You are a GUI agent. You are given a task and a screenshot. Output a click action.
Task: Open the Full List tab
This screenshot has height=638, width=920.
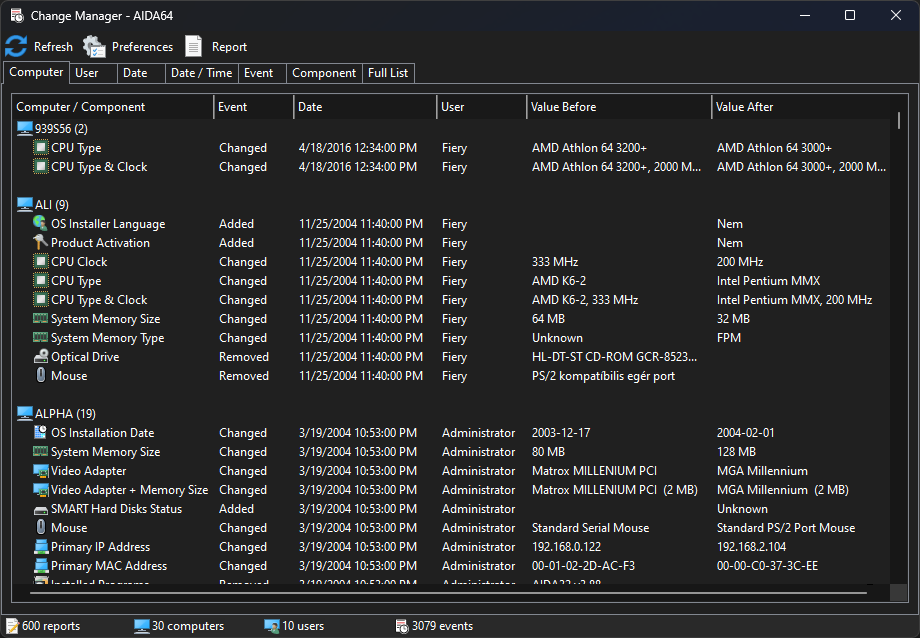388,73
